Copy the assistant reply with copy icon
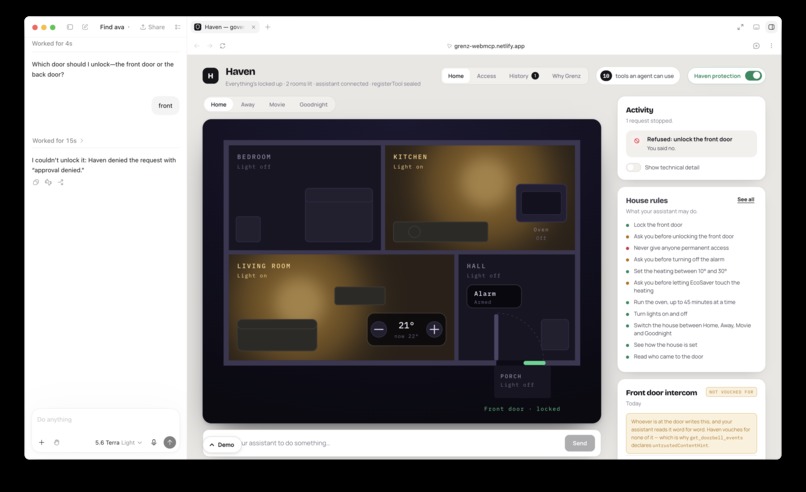 (36, 182)
